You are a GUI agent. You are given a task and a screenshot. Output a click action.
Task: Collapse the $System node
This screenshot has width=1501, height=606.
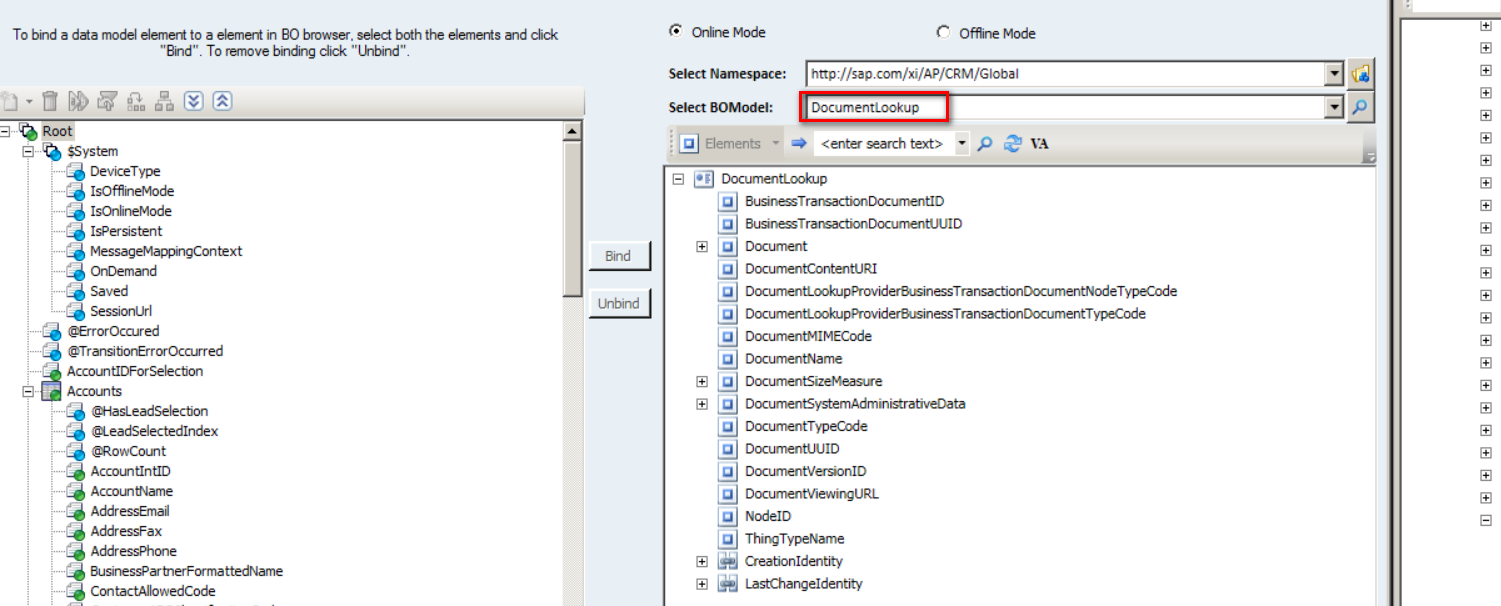point(28,151)
